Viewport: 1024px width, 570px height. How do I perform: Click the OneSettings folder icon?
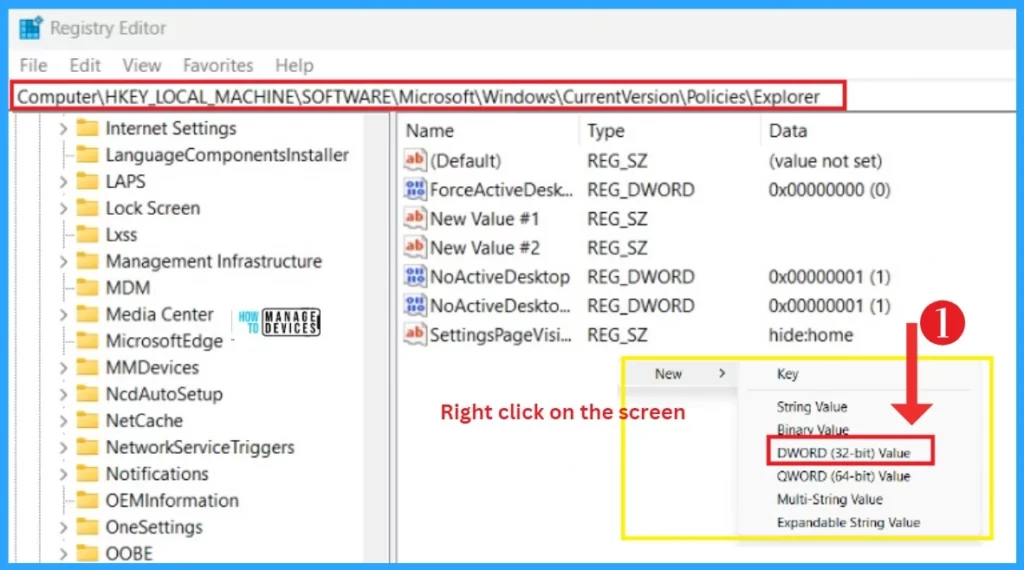(87, 527)
